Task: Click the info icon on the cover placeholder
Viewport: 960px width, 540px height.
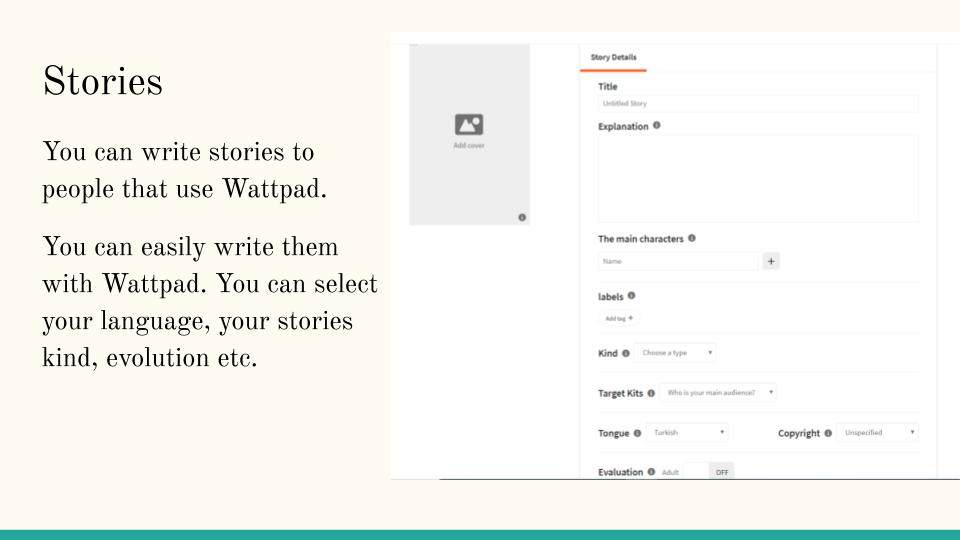Action: [522, 217]
